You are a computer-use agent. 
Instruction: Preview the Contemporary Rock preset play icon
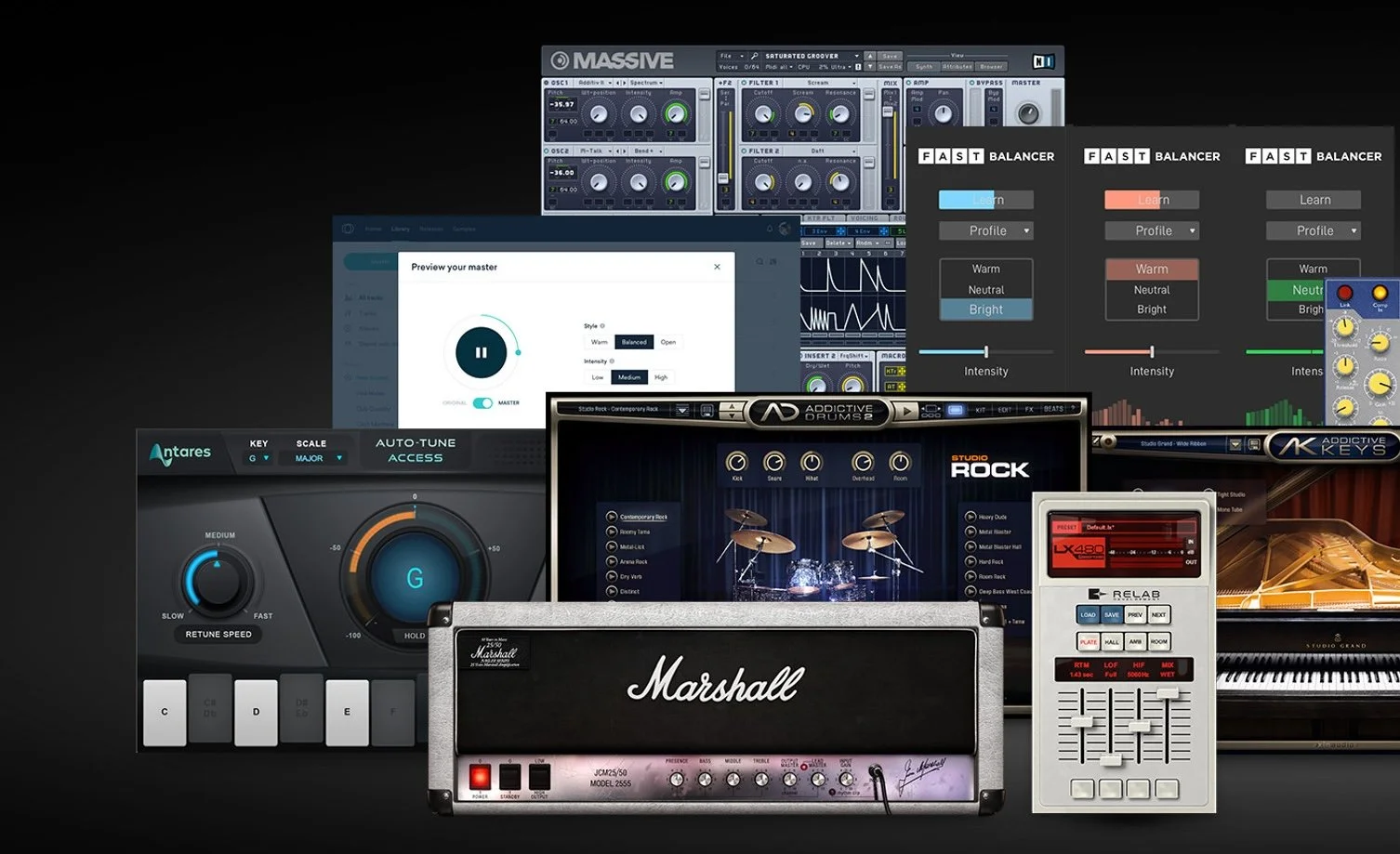(x=614, y=518)
